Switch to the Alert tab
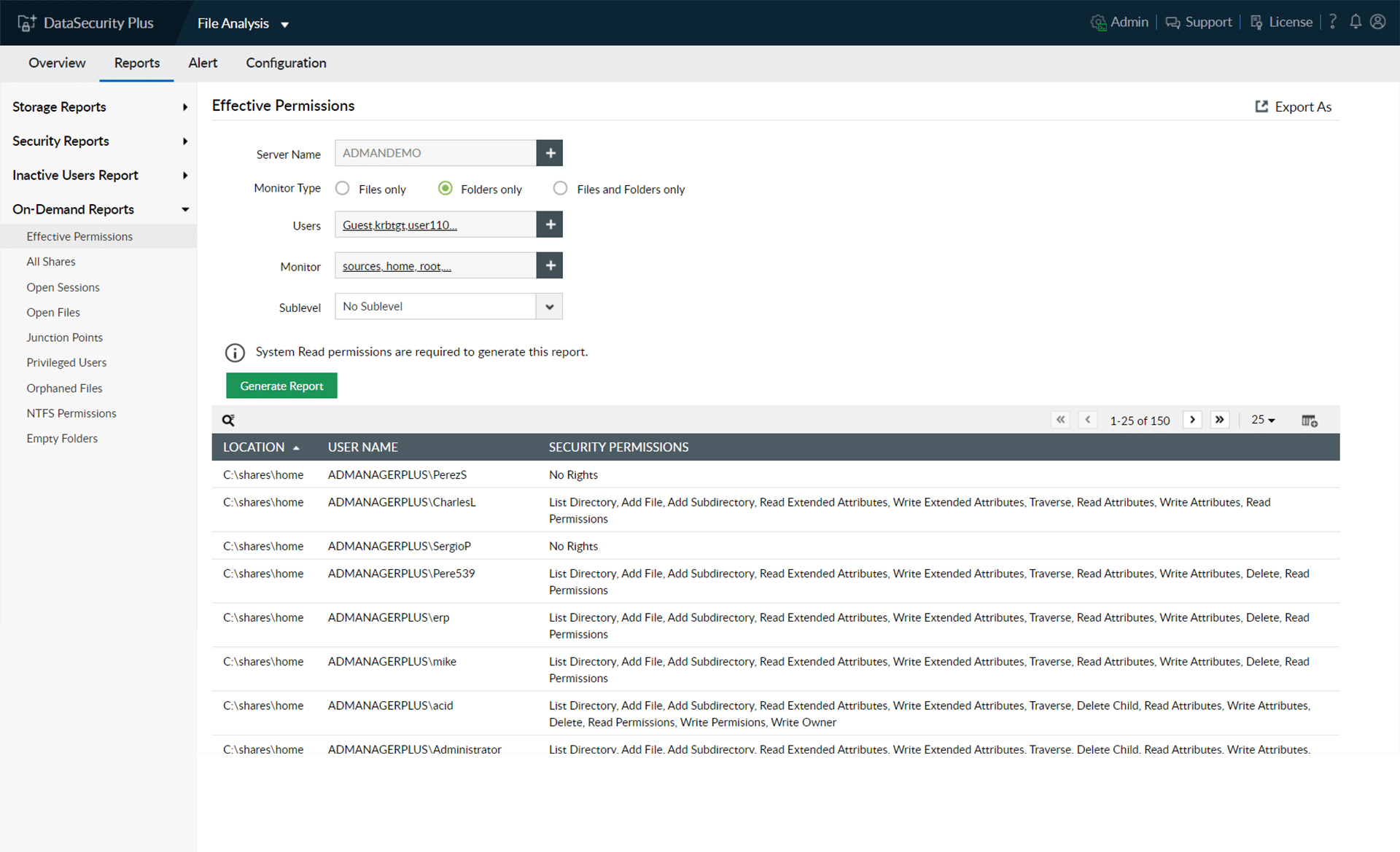Image resolution: width=1400 pixels, height=852 pixels. coord(203,63)
